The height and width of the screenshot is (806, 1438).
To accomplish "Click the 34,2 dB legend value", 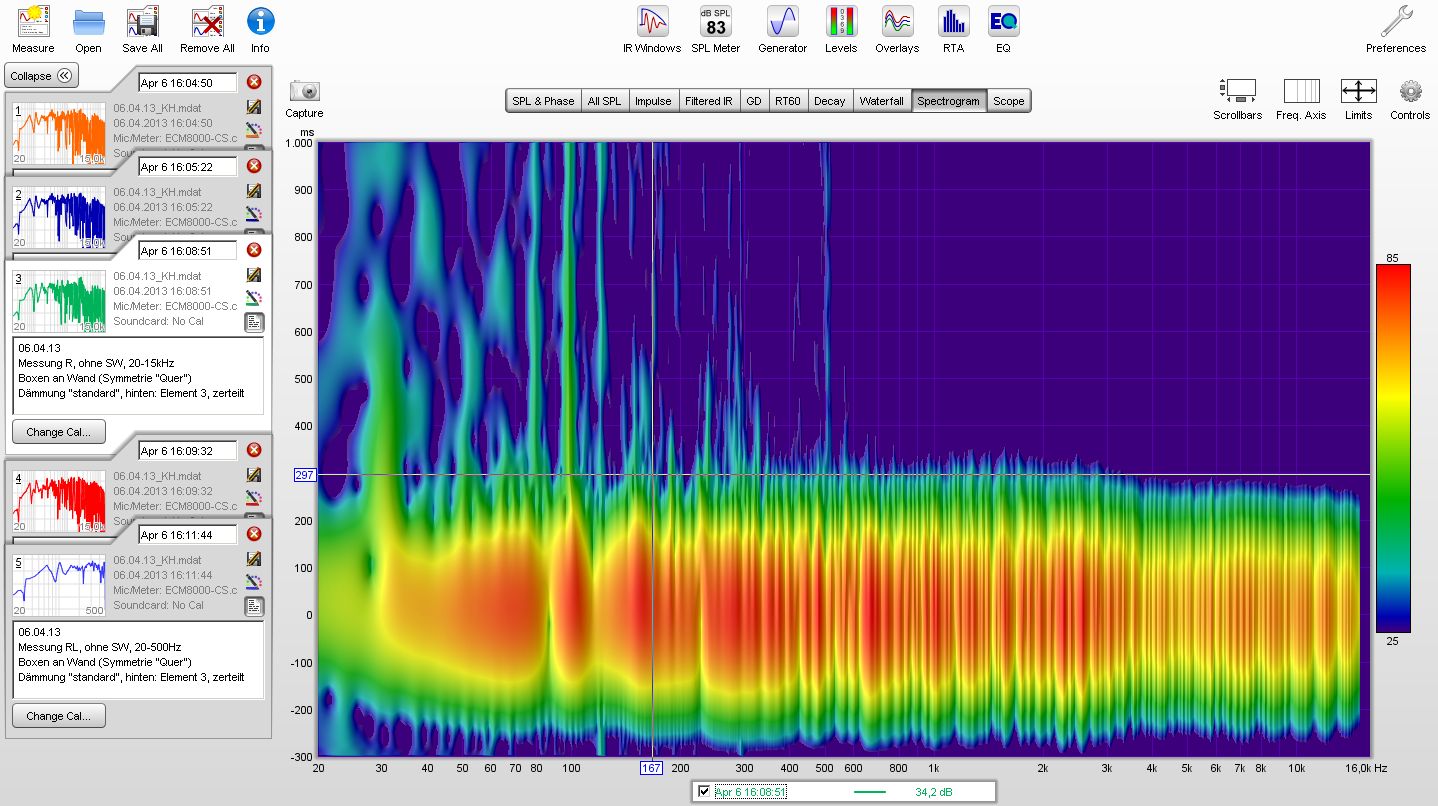I will (x=932, y=792).
